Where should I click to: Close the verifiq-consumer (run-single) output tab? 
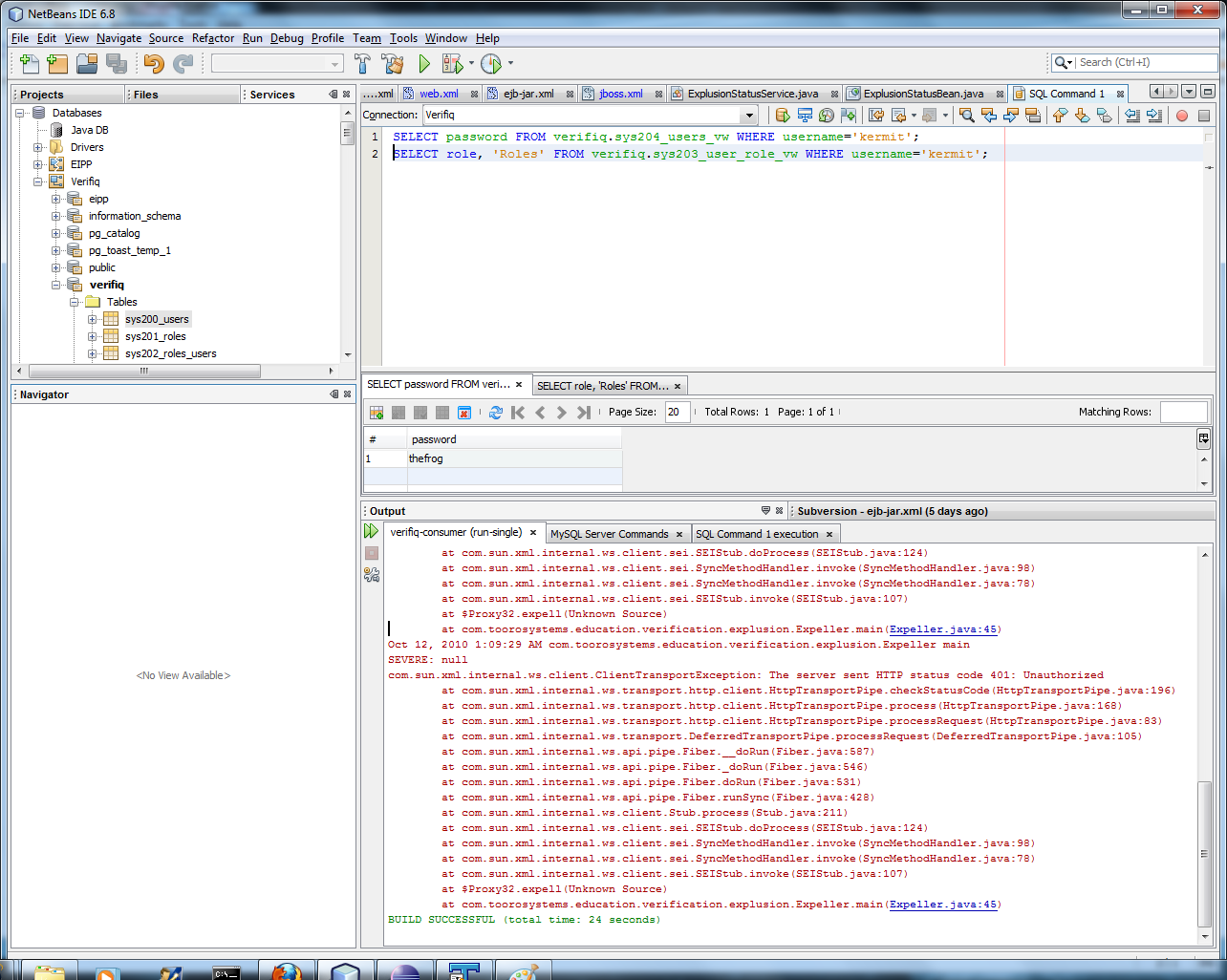(533, 533)
